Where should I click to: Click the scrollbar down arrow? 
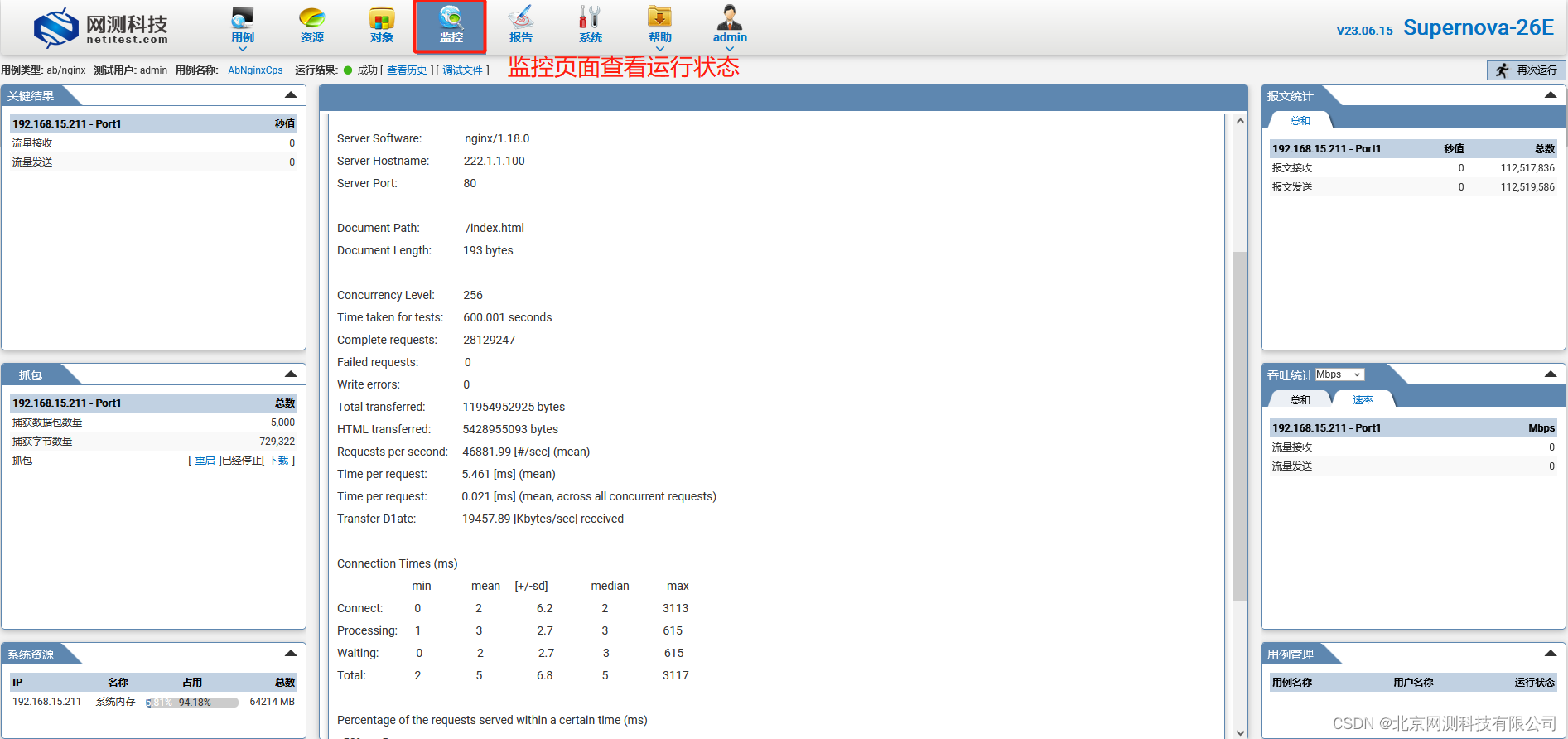click(1240, 732)
